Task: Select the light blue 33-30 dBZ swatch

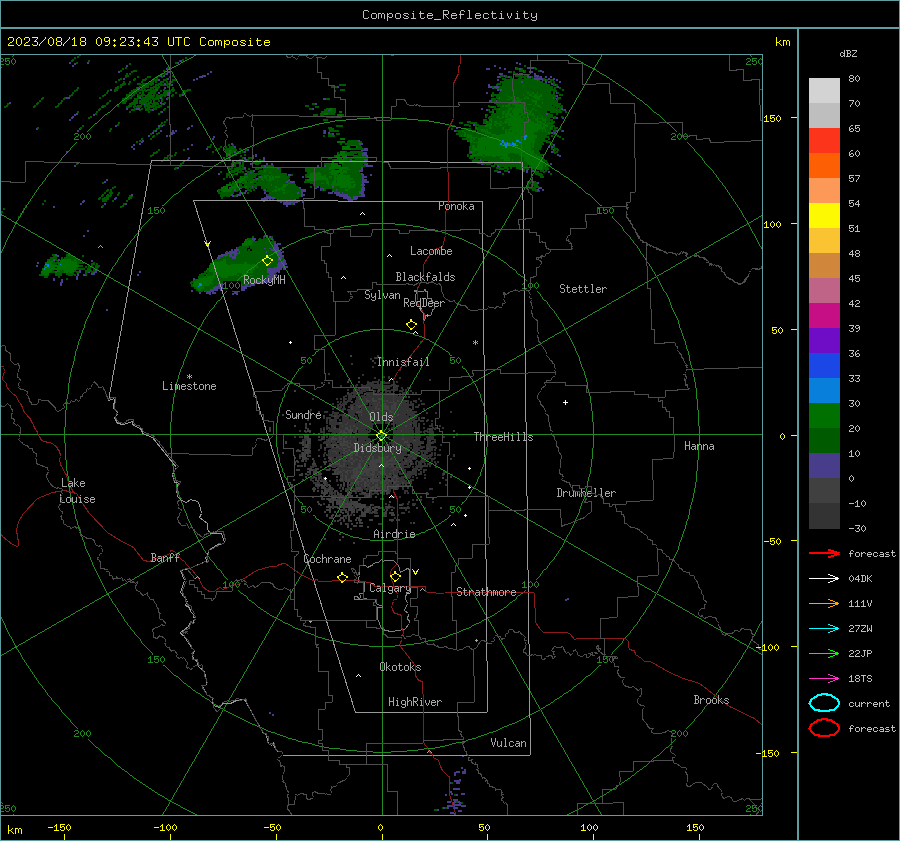Action: pos(824,391)
